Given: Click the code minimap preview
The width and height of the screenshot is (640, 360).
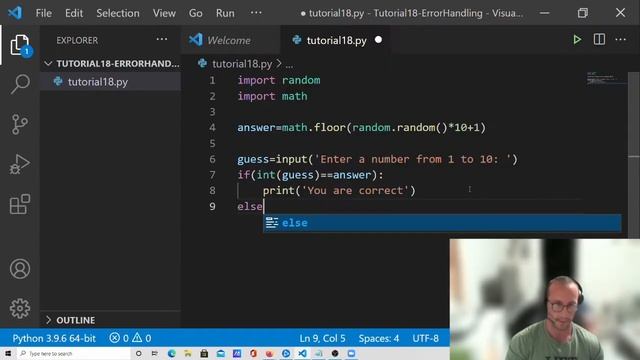Looking at the screenshot, I should click(606, 78).
